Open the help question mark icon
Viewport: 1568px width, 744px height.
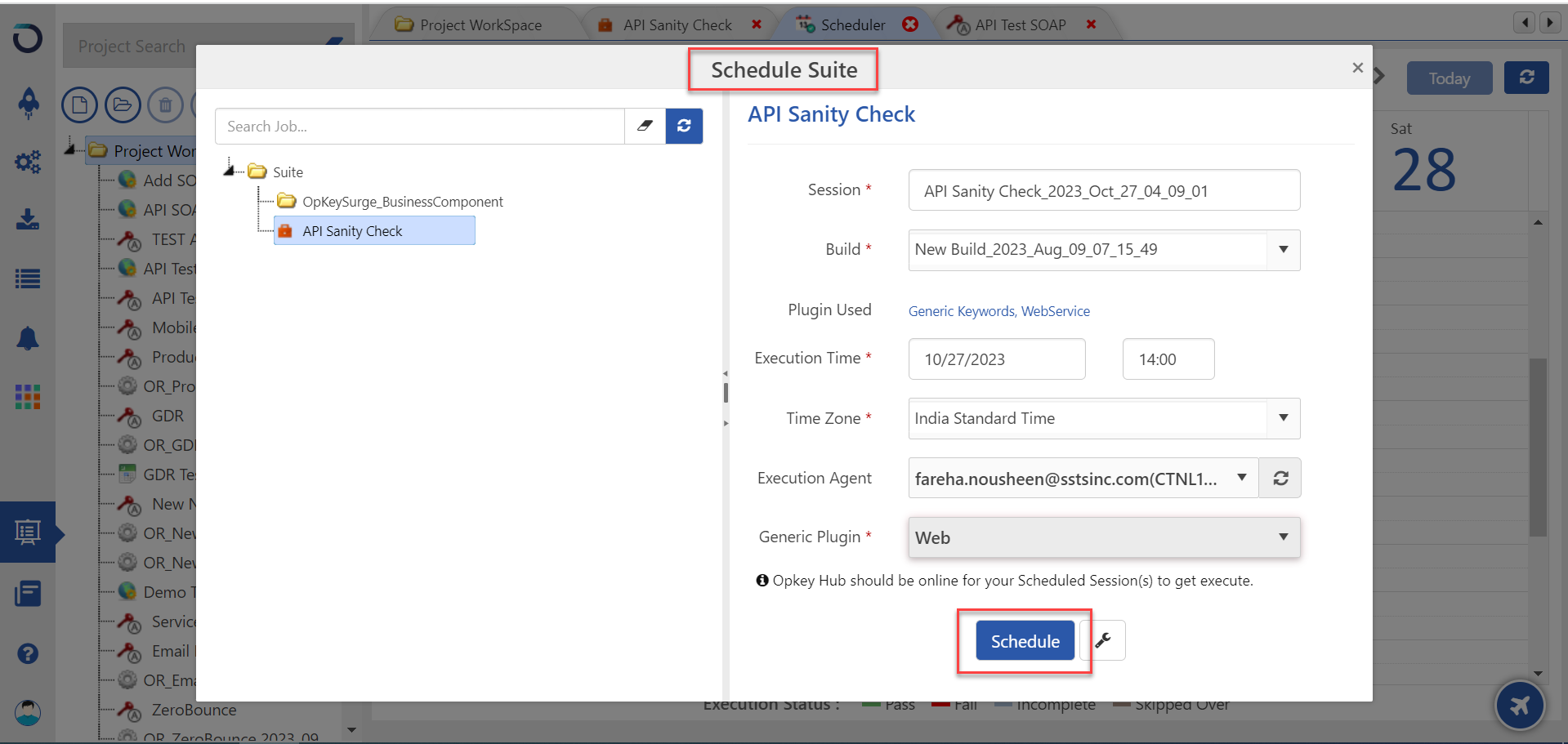click(28, 653)
